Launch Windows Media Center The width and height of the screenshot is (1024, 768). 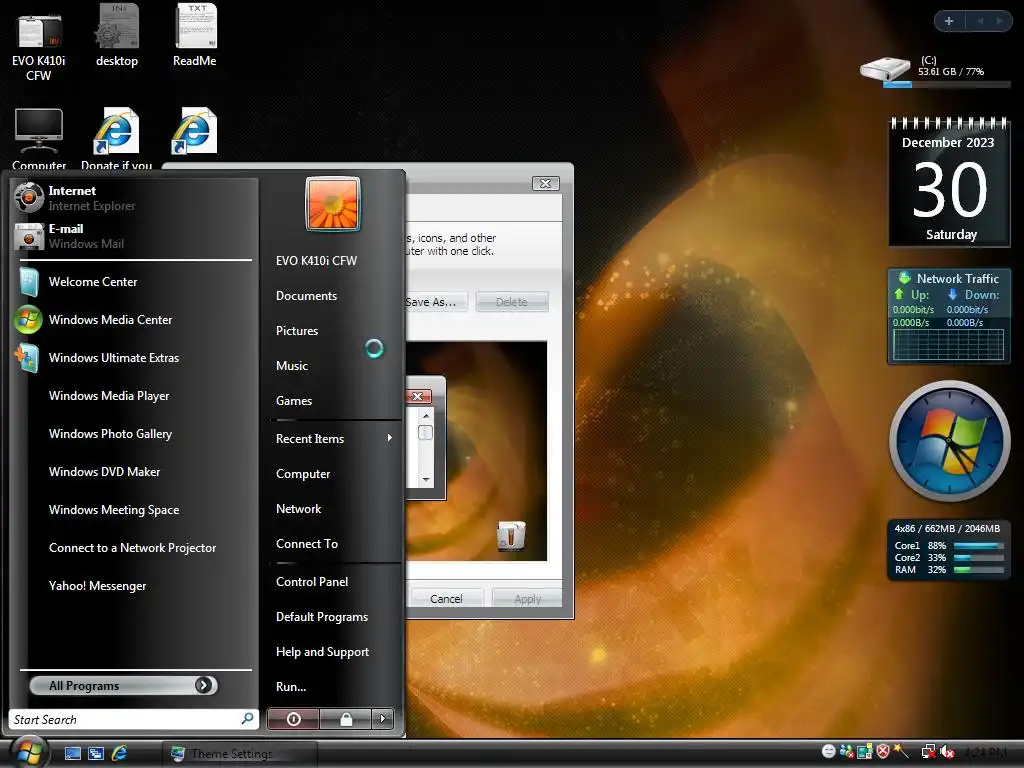tap(134, 319)
